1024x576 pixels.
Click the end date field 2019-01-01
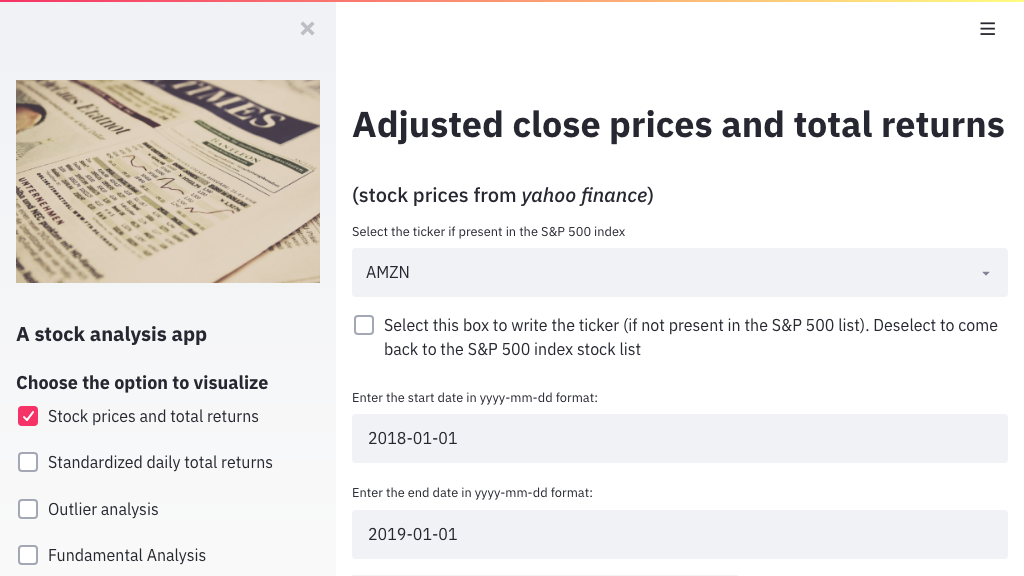pyautogui.click(x=679, y=534)
